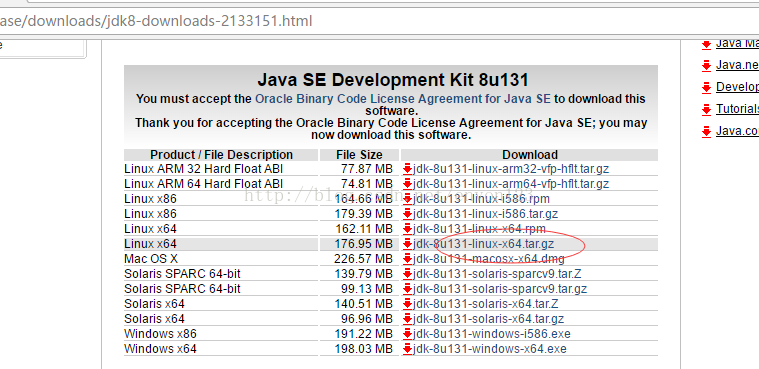
Task: Click download arrow icon for jdk-8u131-linux-x64.tar.gz
Action: [x=408, y=244]
